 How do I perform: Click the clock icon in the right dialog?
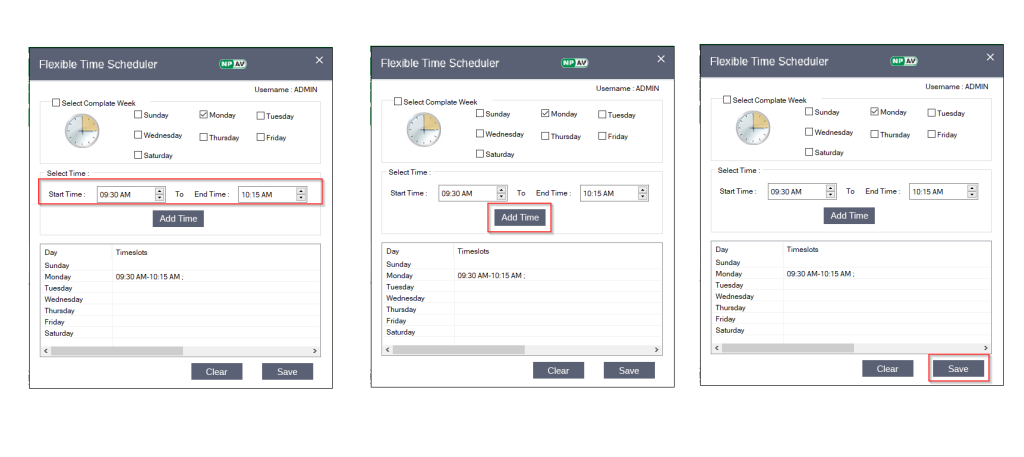(x=753, y=127)
